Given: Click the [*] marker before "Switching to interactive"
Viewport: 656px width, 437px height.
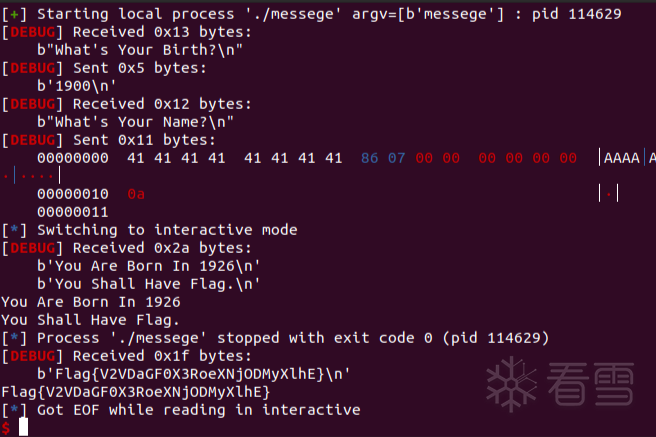Looking at the screenshot, I should tap(14, 230).
